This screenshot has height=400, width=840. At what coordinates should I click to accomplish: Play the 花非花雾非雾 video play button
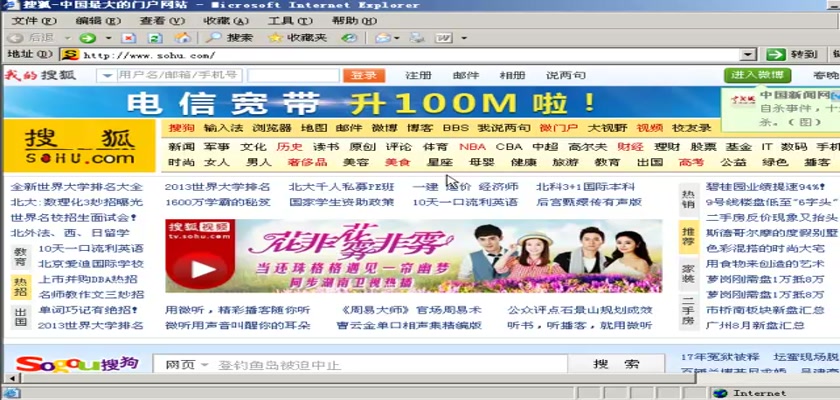(x=203, y=269)
